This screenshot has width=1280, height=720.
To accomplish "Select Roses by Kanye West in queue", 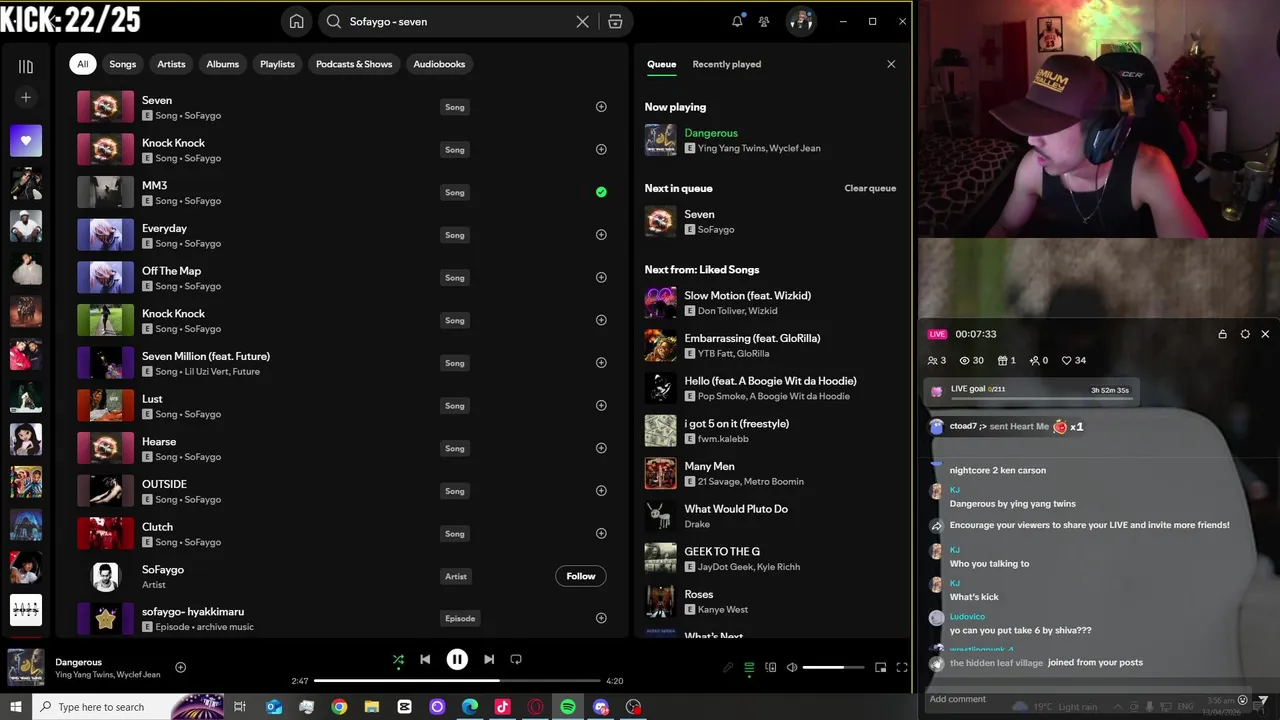I will 771,602.
